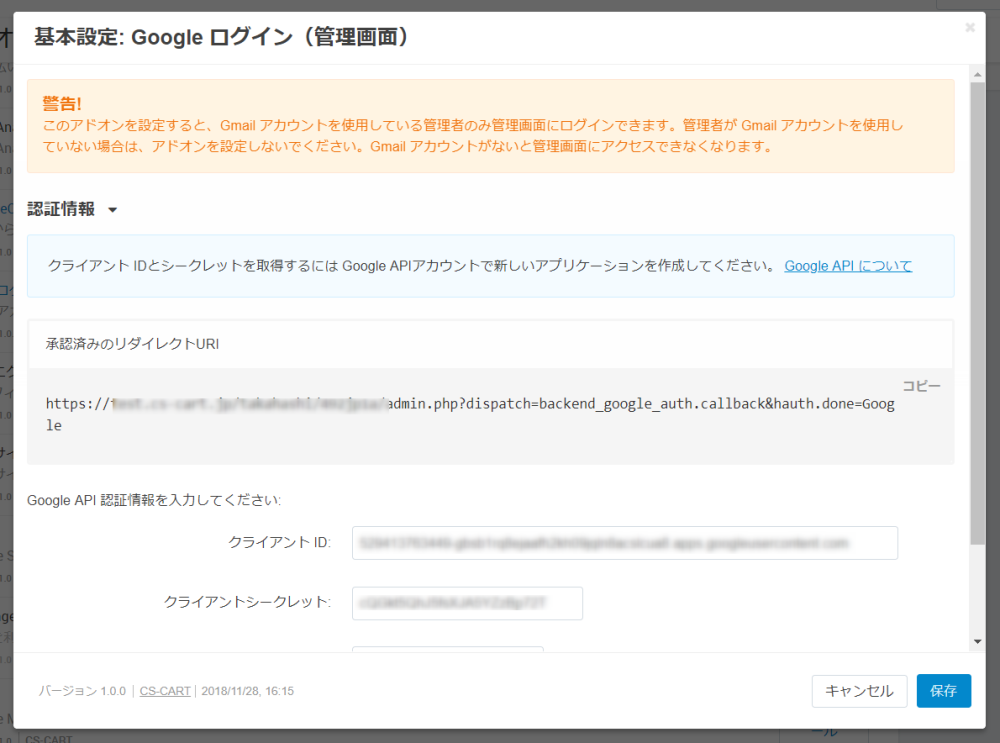Click the バージョン 1.0.0 text
This screenshot has height=743, width=1000.
82,691
